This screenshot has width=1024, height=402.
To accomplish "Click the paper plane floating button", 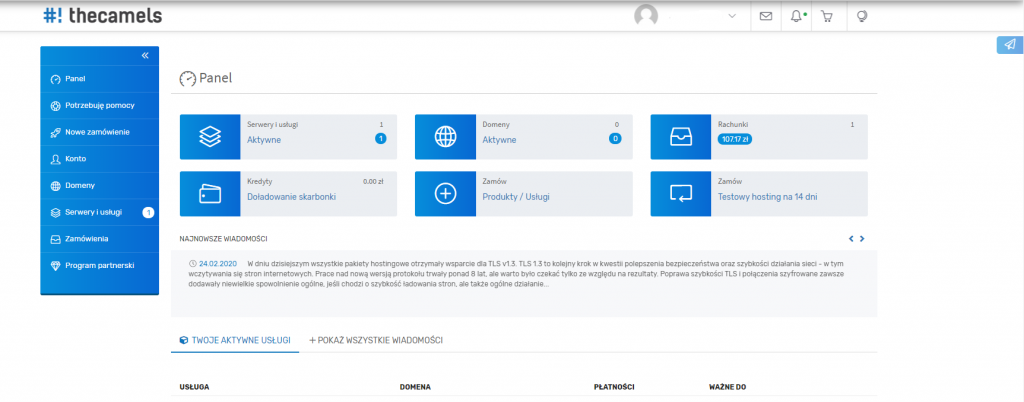I will [x=1010, y=44].
